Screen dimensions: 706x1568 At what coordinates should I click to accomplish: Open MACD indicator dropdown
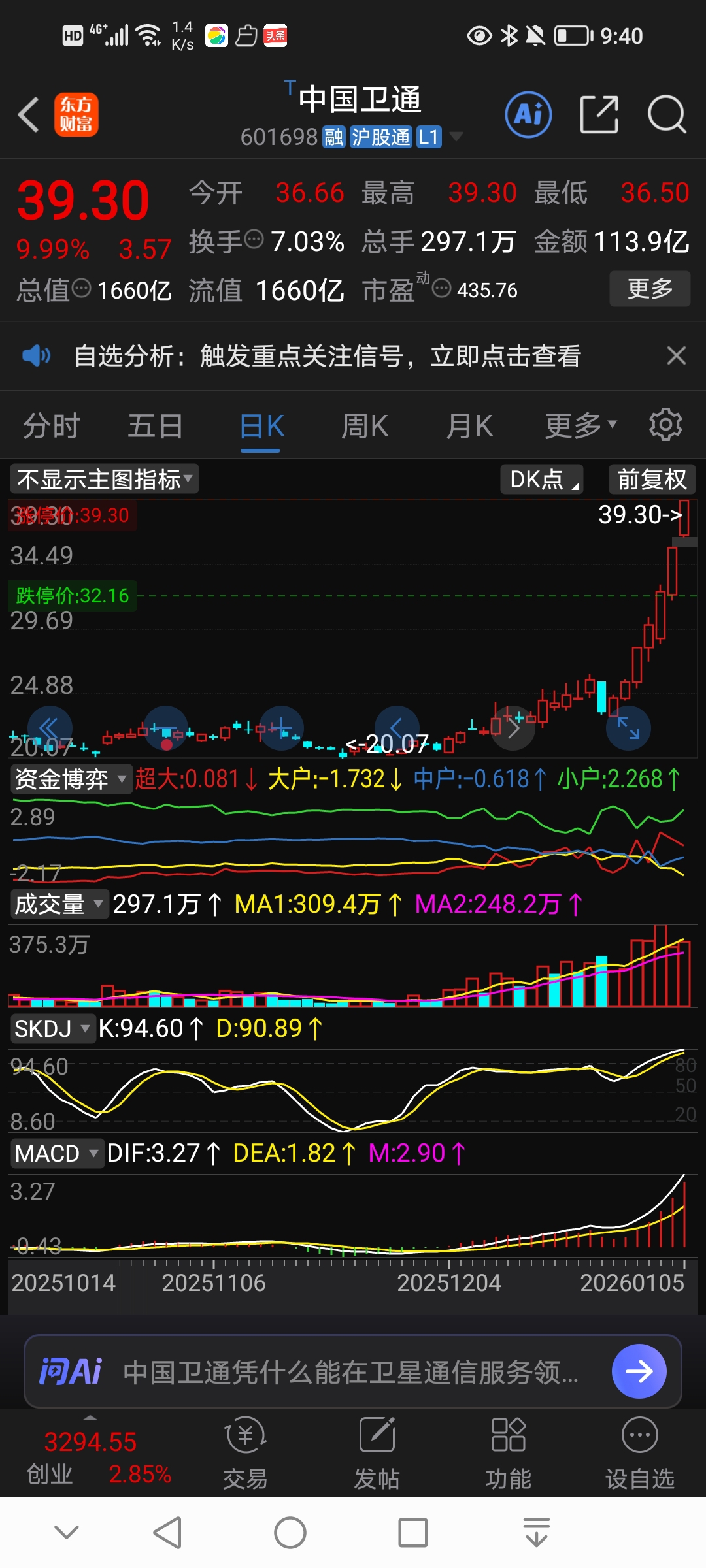point(57,1153)
